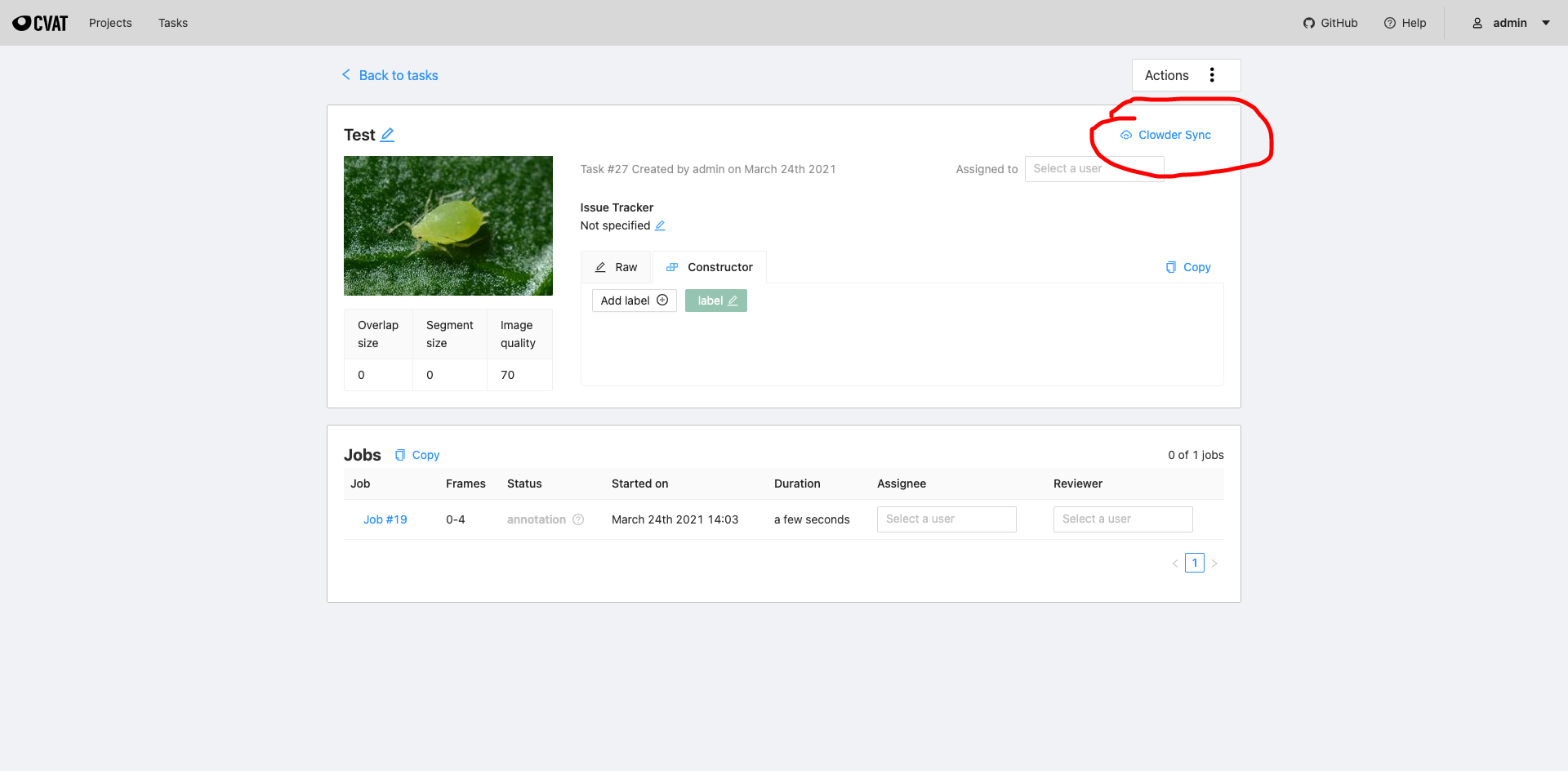1568x771 pixels.
Task: Open GitHub from the header icon
Action: (x=1310, y=23)
